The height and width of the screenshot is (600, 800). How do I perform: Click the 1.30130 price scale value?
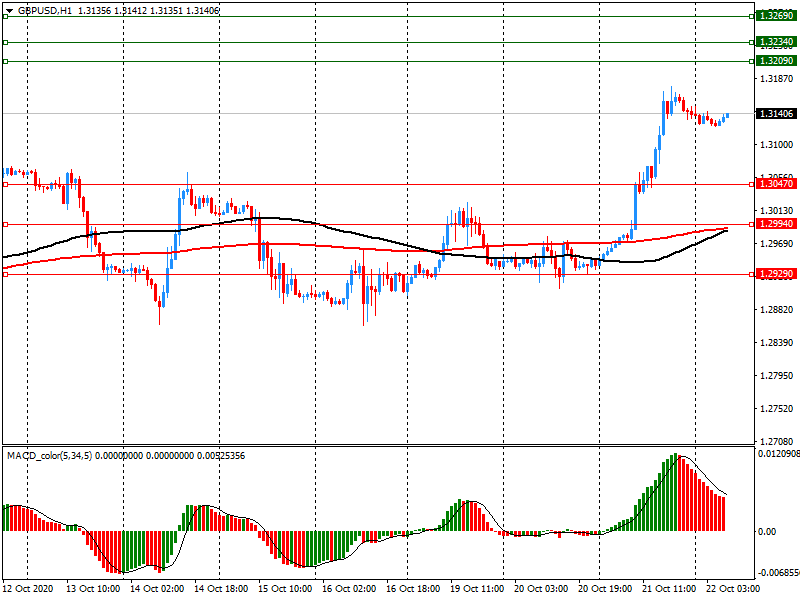coord(777,211)
